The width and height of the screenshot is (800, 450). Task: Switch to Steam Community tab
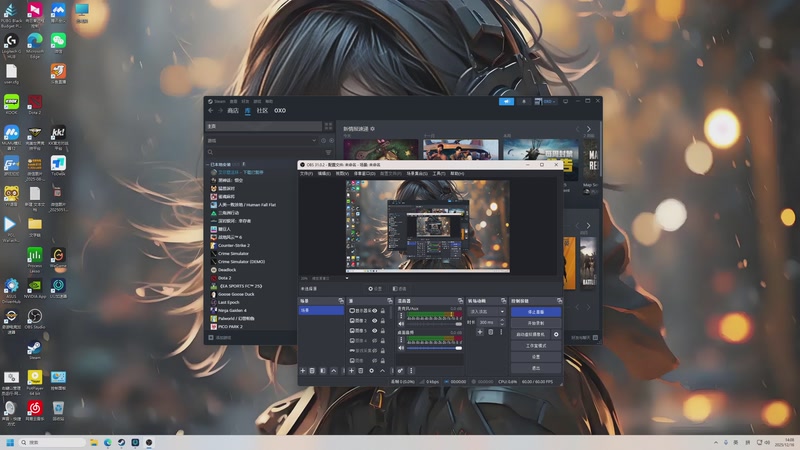click(262, 110)
